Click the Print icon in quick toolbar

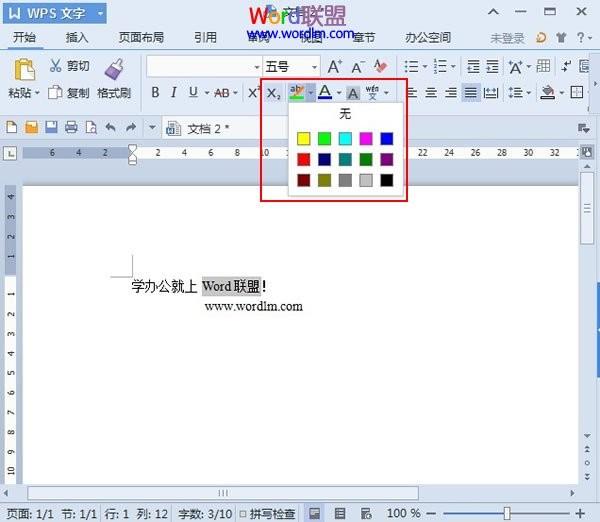tap(71, 127)
